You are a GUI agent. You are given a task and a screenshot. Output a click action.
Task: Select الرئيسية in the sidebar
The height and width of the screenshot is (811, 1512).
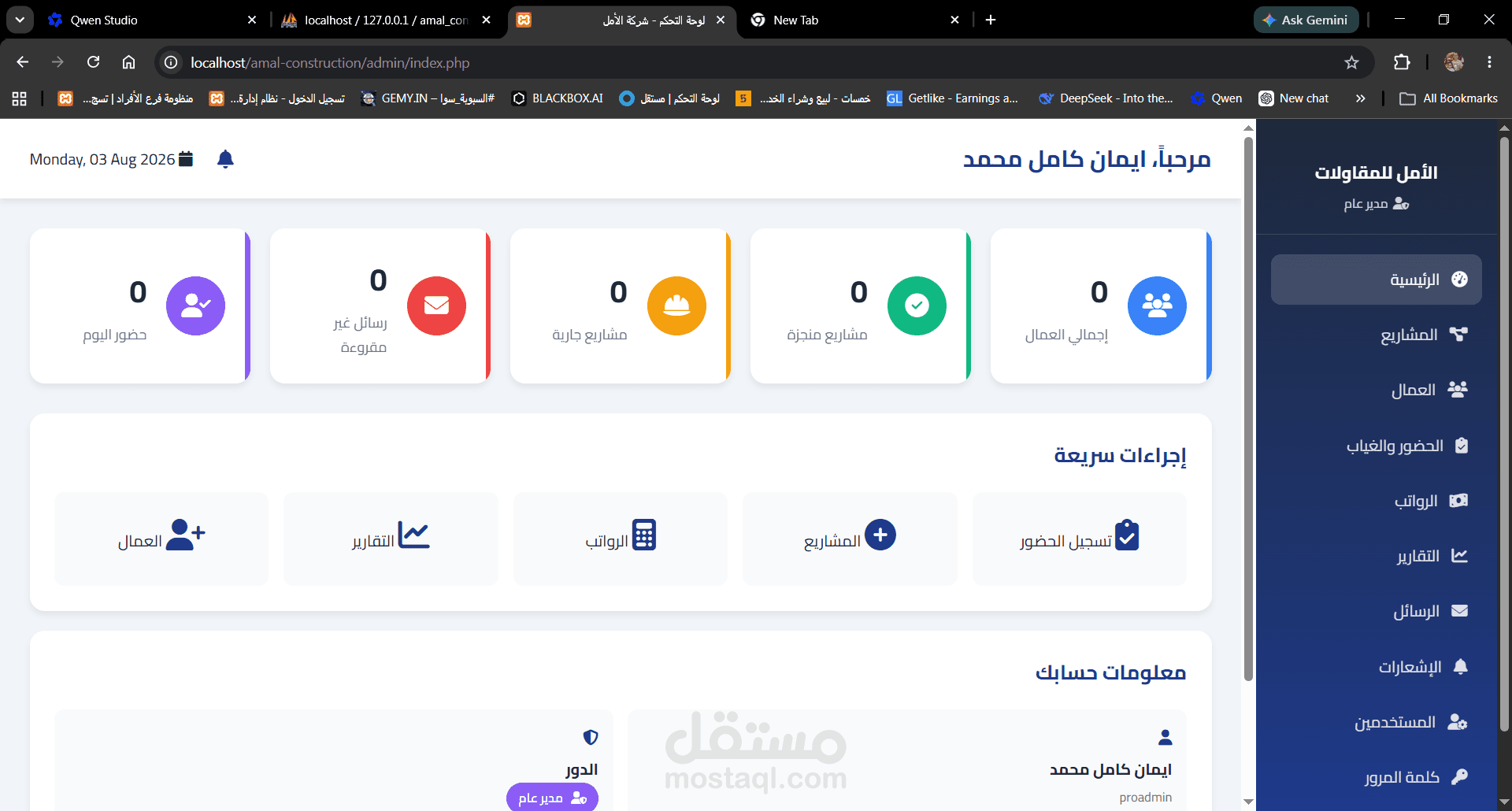(1376, 280)
